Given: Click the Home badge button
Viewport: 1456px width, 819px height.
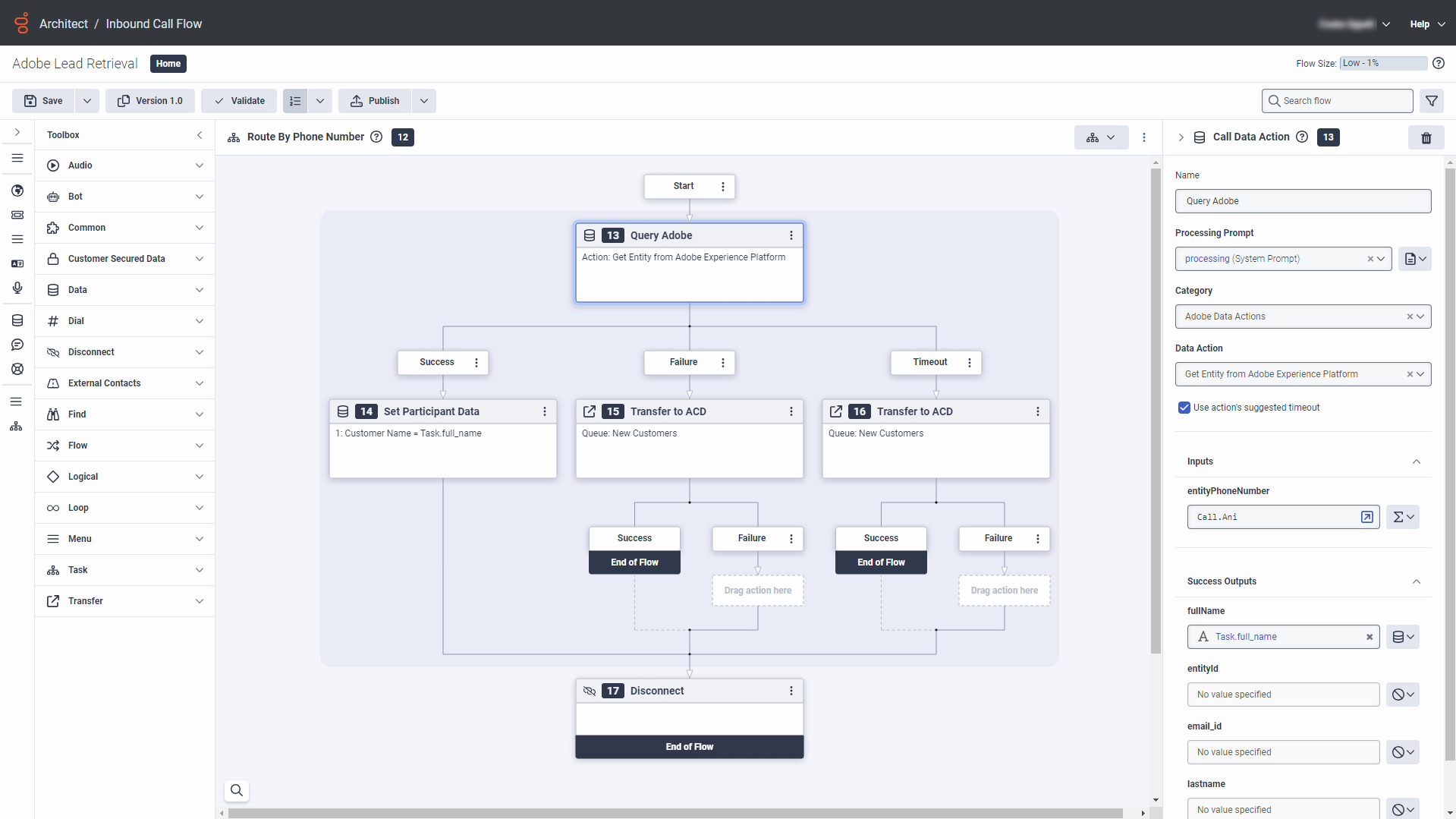Looking at the screenshot, I should [168, 64].
